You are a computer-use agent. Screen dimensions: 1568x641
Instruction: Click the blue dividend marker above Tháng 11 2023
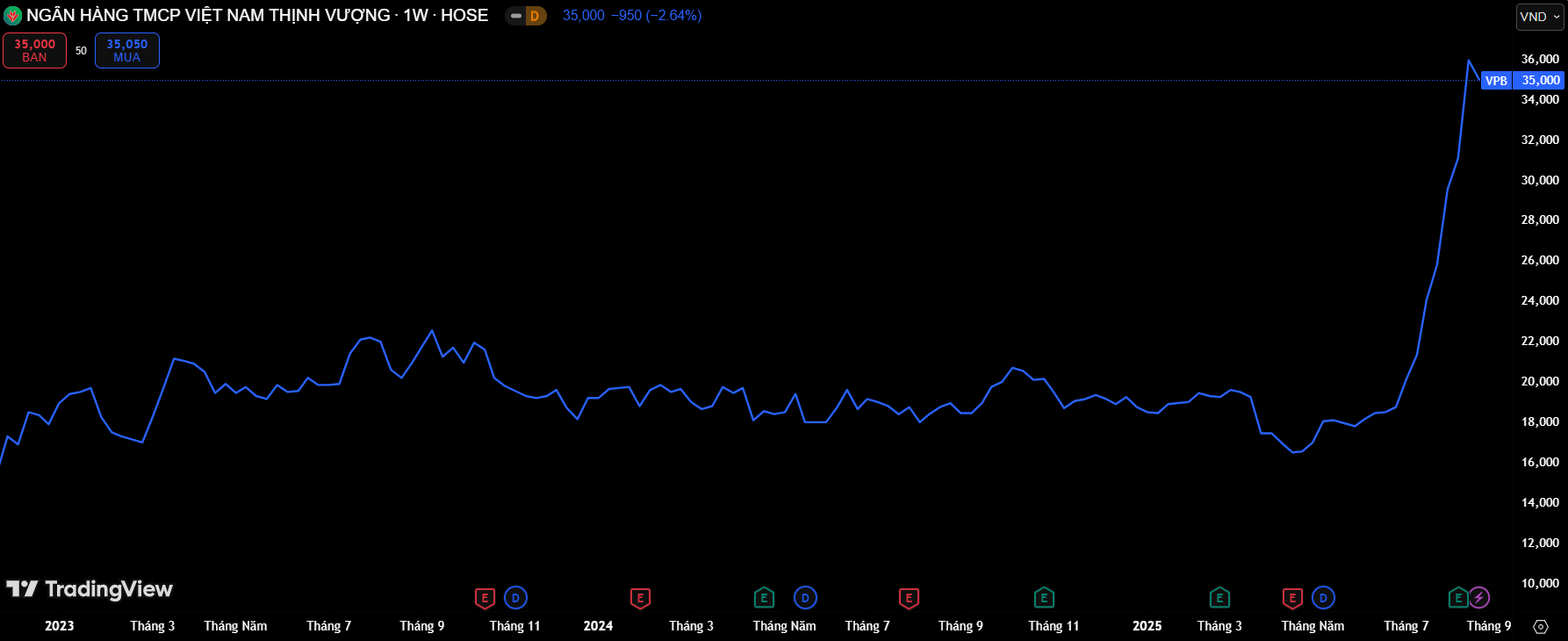[515, 598]
